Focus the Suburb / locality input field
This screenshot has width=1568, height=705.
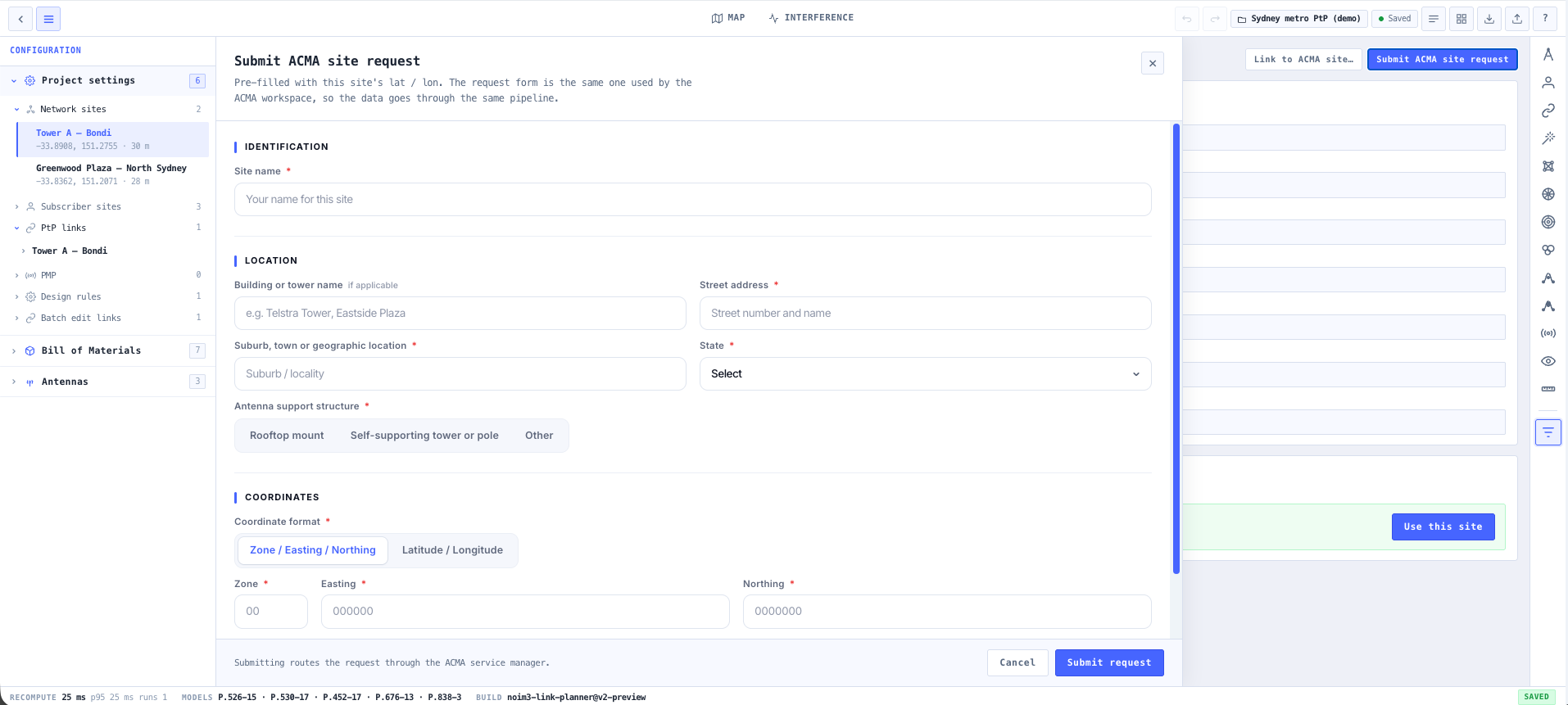pyautogui.click(x=460, y=374)
